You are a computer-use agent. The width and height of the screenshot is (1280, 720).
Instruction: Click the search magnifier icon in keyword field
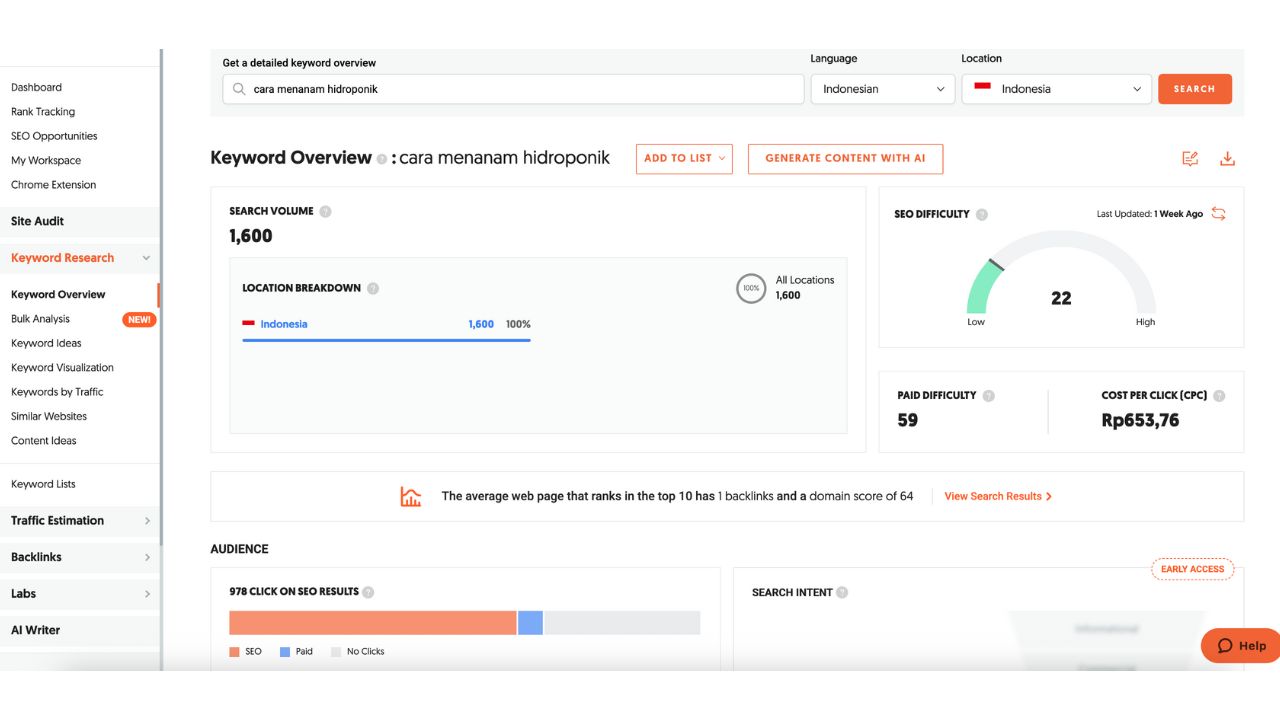pyautogui.click(x=239, y=89)
